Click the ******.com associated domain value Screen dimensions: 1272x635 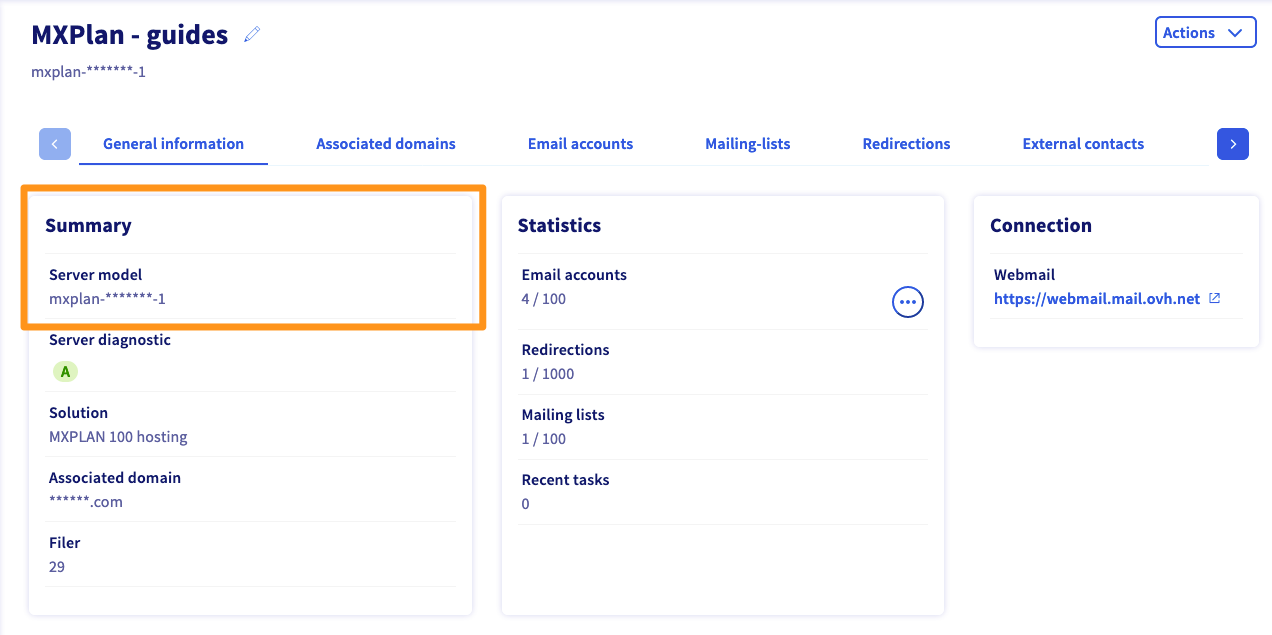click(86, 502)
